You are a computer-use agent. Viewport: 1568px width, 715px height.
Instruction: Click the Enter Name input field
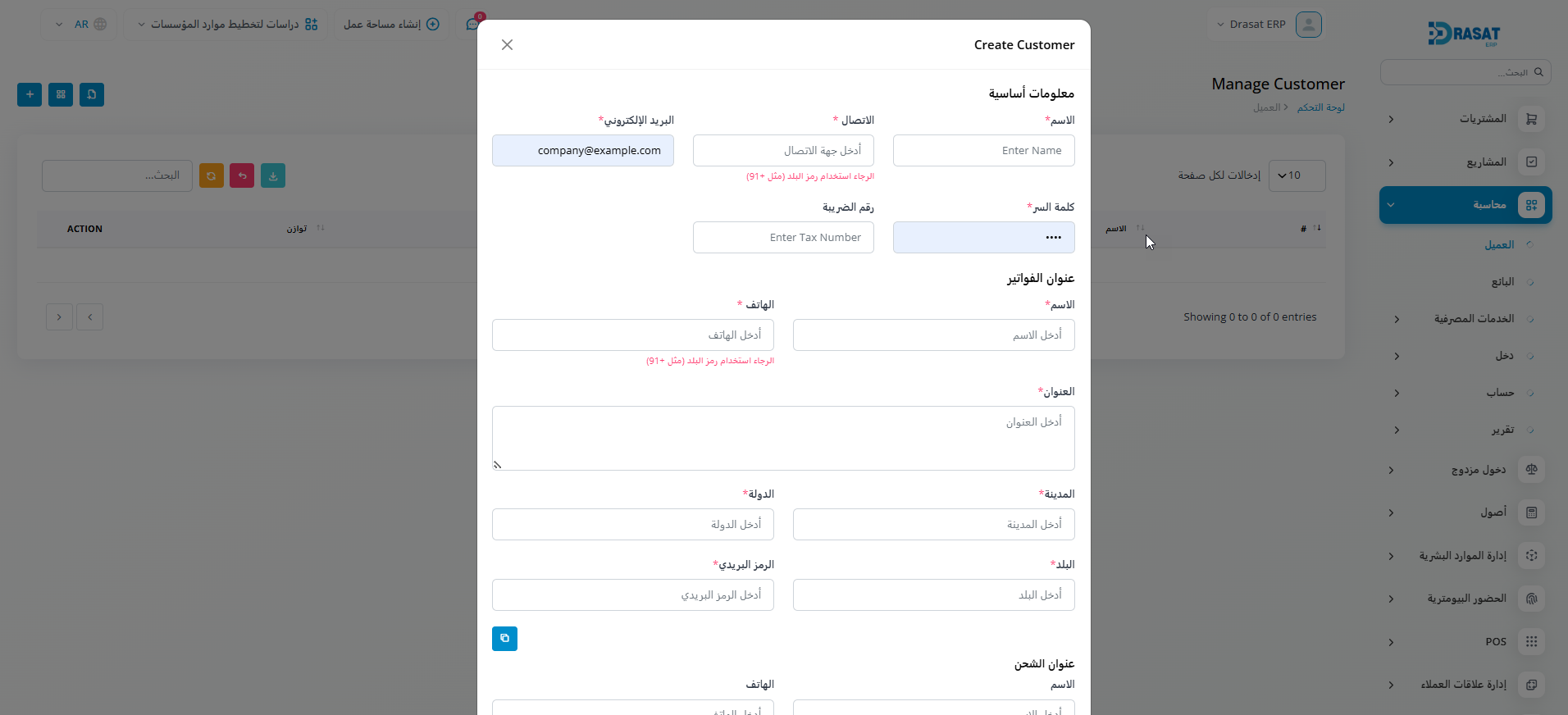tap(983, 151)
